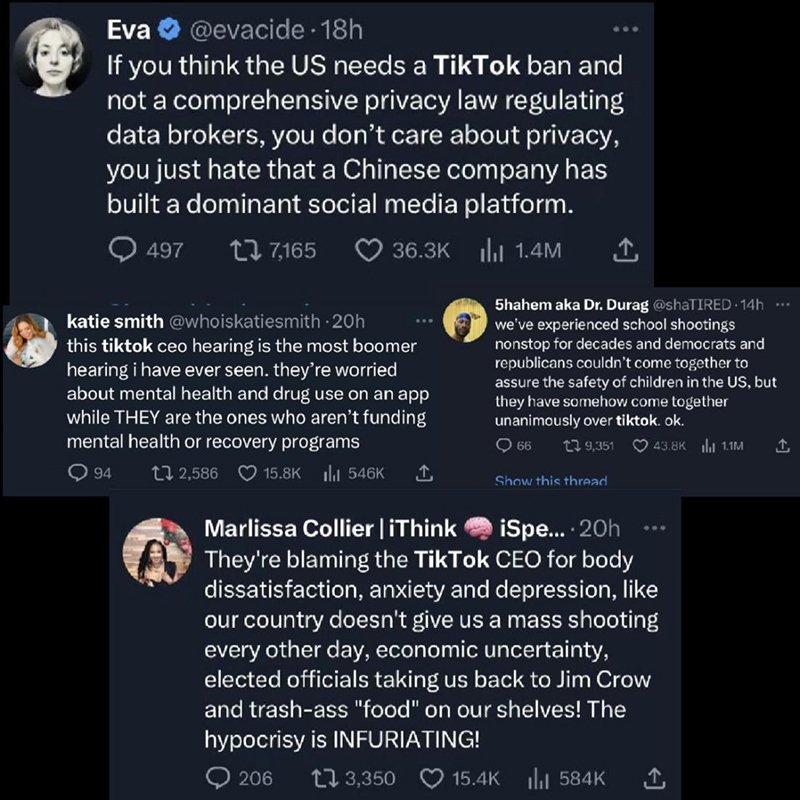This screenshot has height=800, width=800.
Task: Open more options on Eva's tweet
Action: (x=627, y=30)
